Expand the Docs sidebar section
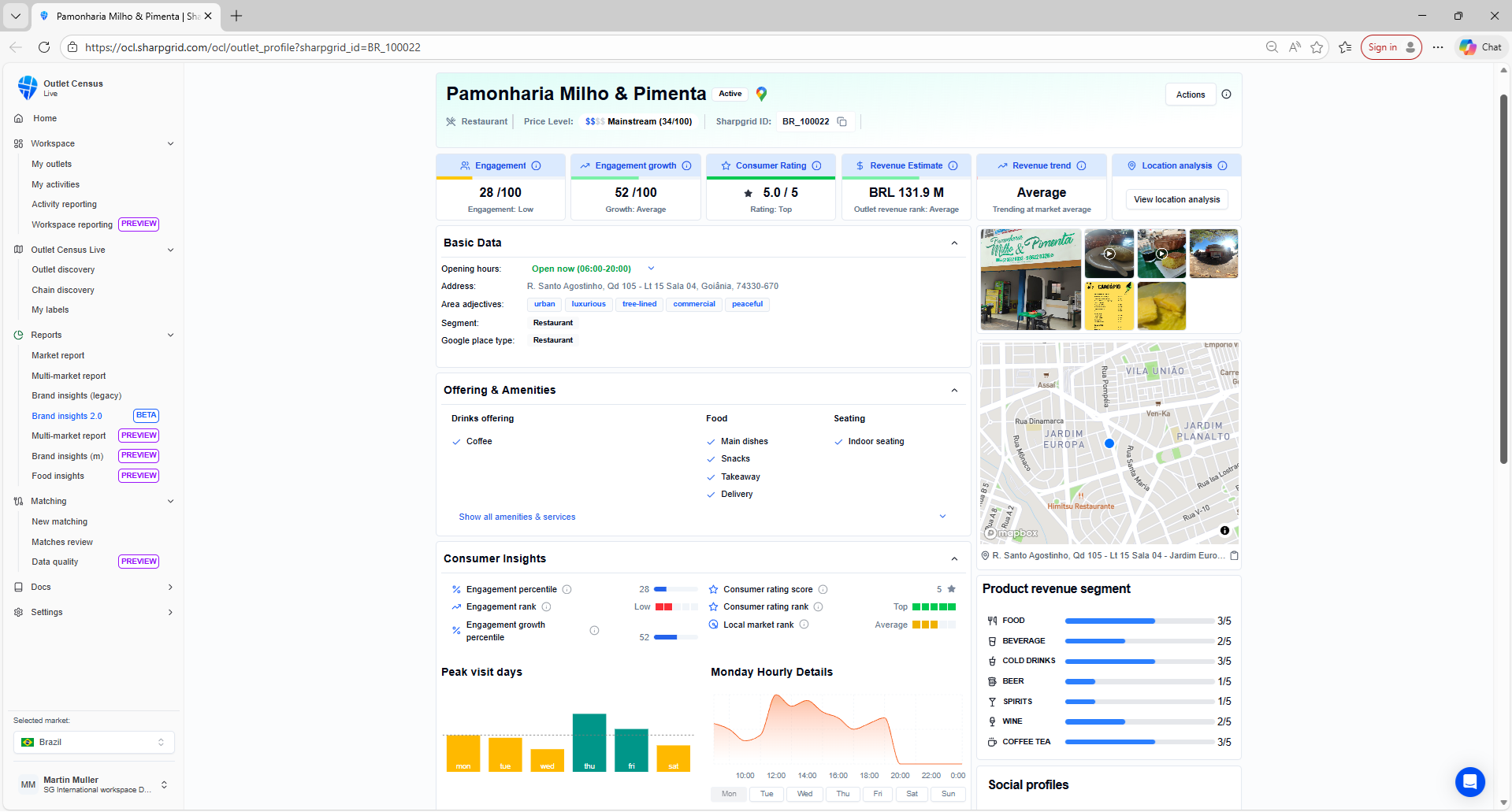Screen dimensions: 1512x812 tap(170, 587)
